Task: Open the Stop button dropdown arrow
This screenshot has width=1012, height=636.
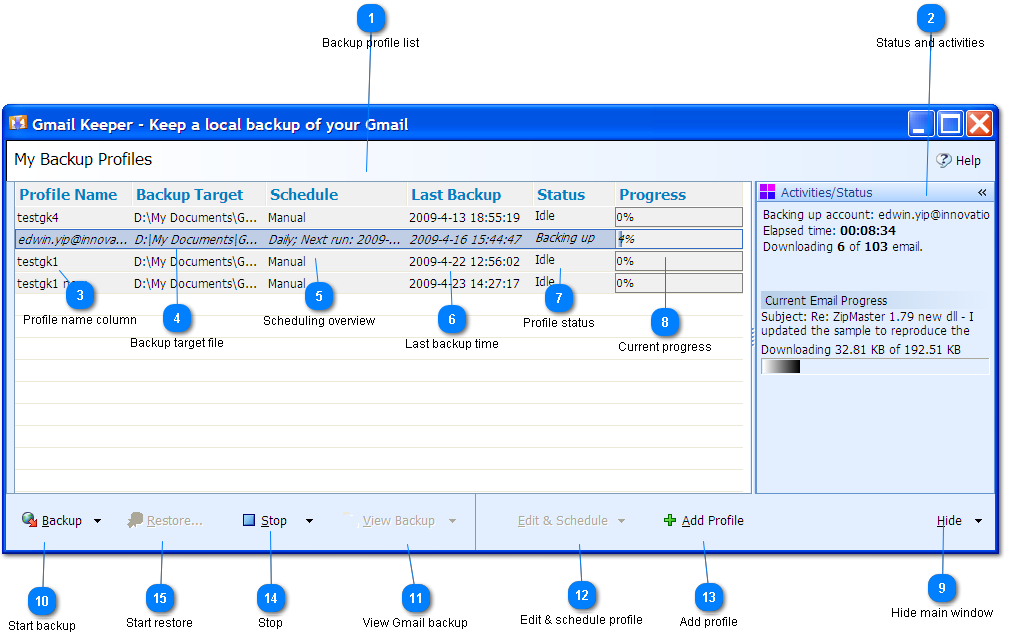Action: pyautogui.click(x=309, y=521)
